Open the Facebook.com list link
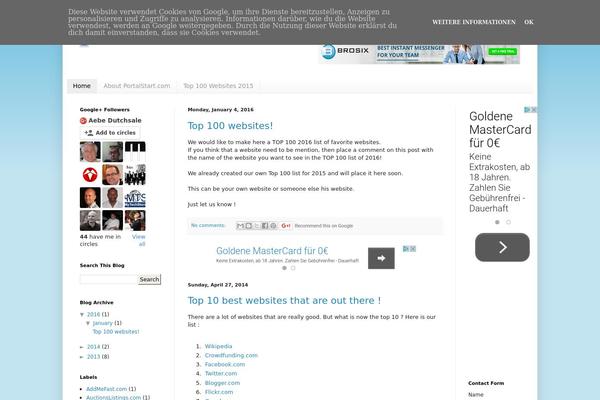 pyautogui.click(x=225, y=365)
